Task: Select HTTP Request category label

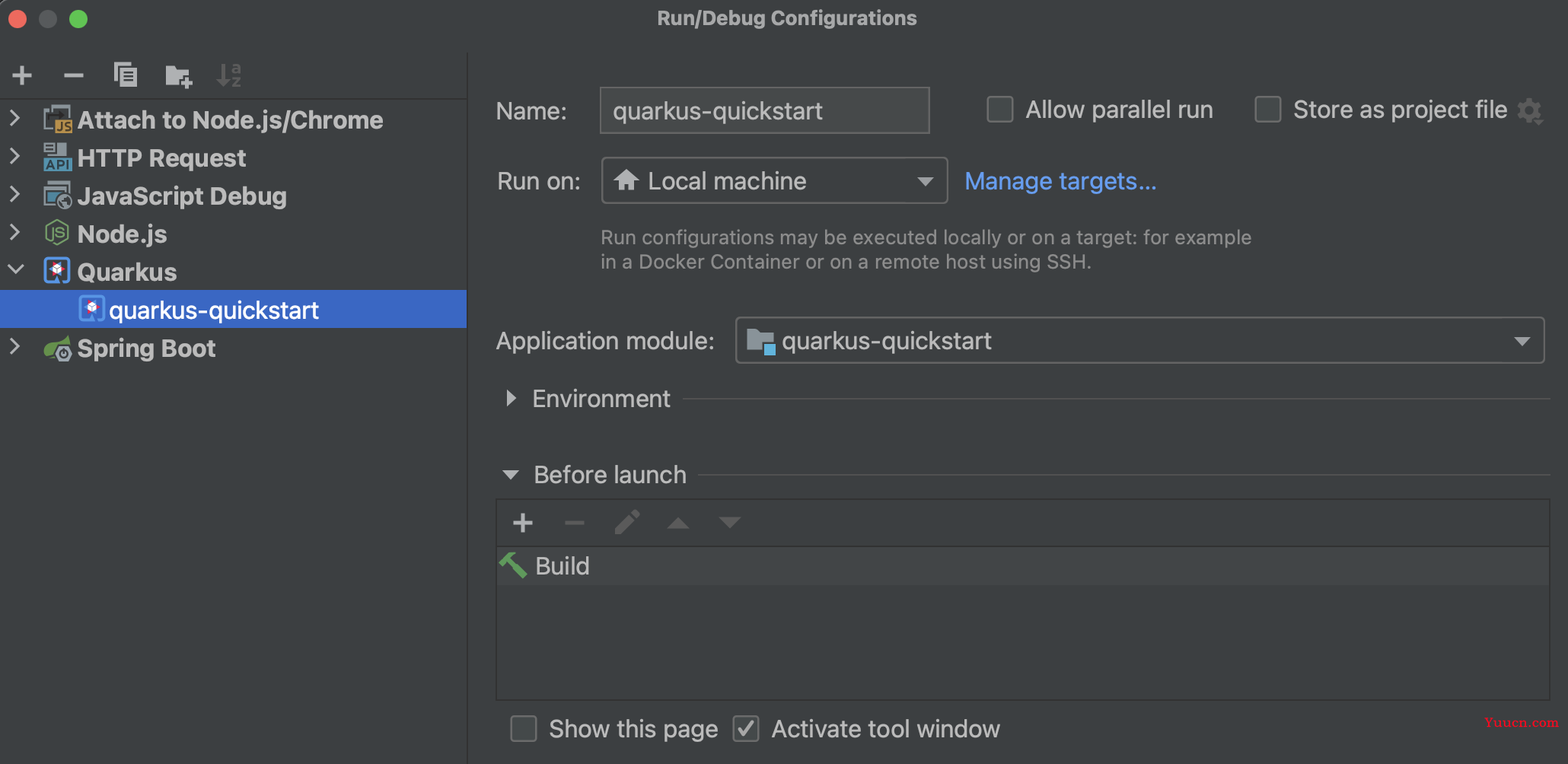Action: (x=161, y=158)
